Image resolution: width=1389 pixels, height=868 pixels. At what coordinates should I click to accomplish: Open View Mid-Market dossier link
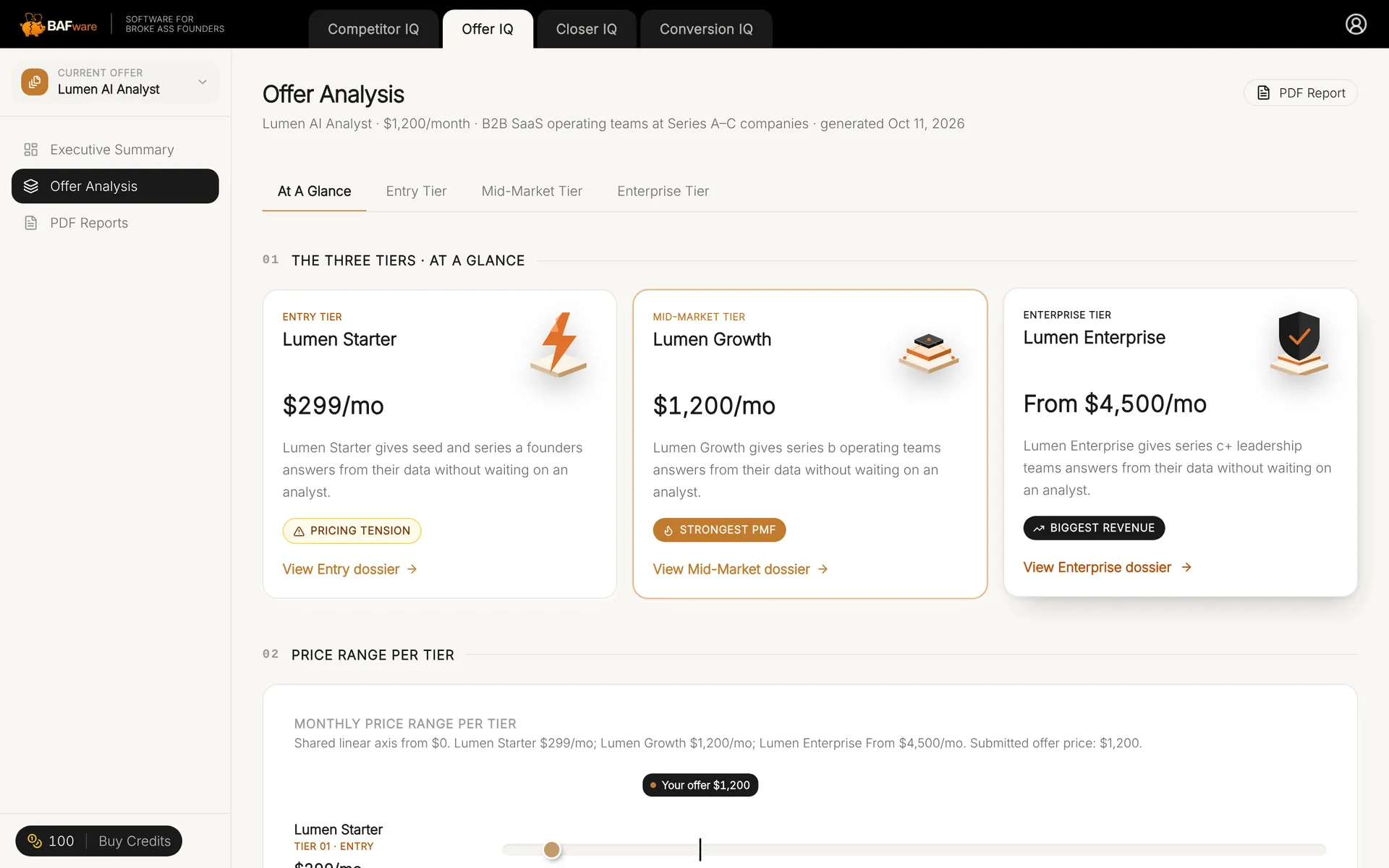740,569
